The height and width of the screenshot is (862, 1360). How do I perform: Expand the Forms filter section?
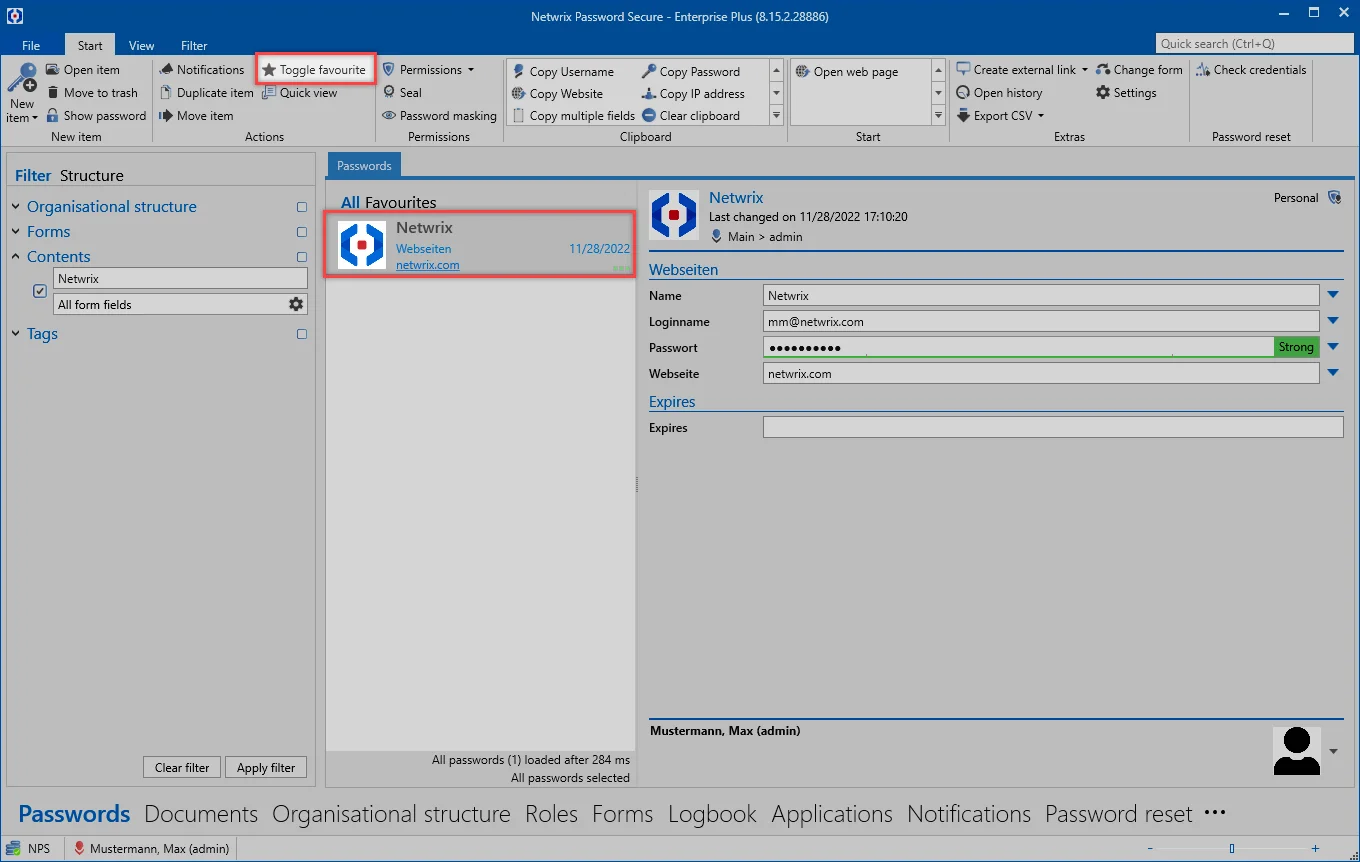click(x=16, y=232)
